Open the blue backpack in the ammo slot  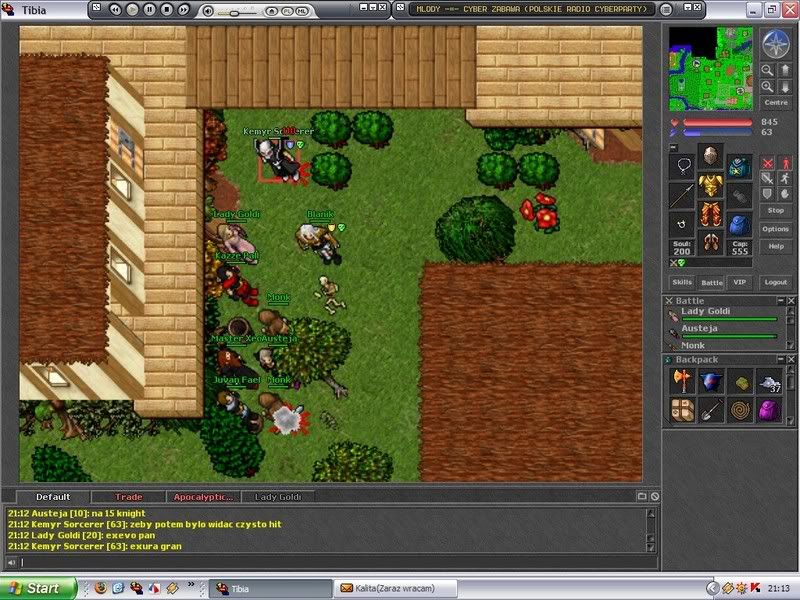(x=739, y=224)
